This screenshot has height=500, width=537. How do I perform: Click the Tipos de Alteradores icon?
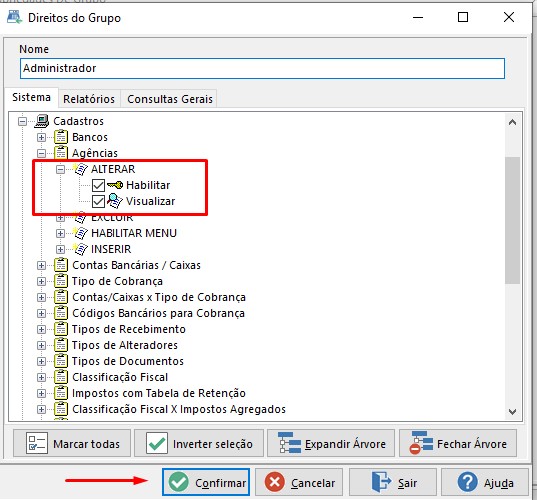[x=61, y=345]
